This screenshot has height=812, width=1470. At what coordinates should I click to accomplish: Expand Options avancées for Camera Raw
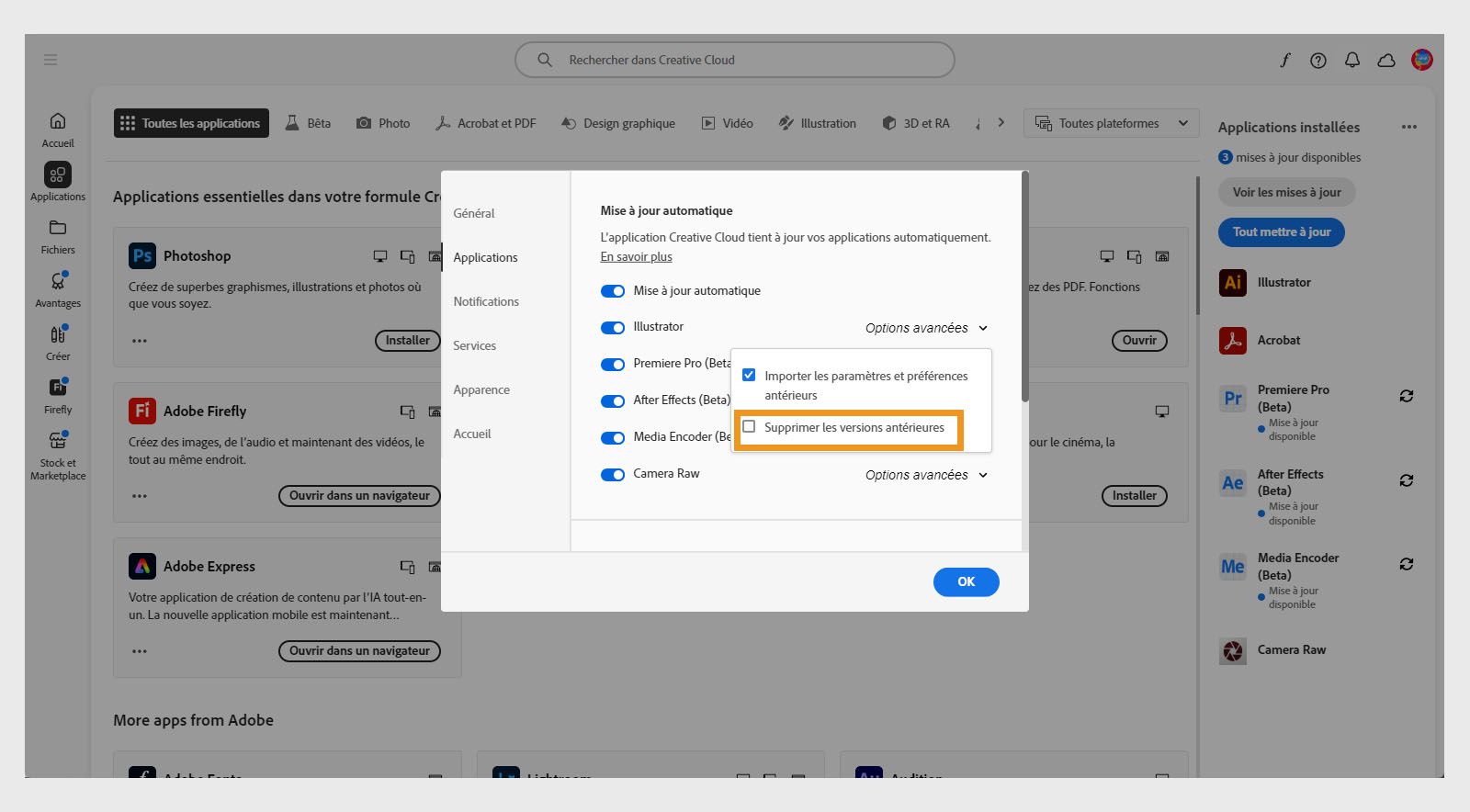(926, 475)
